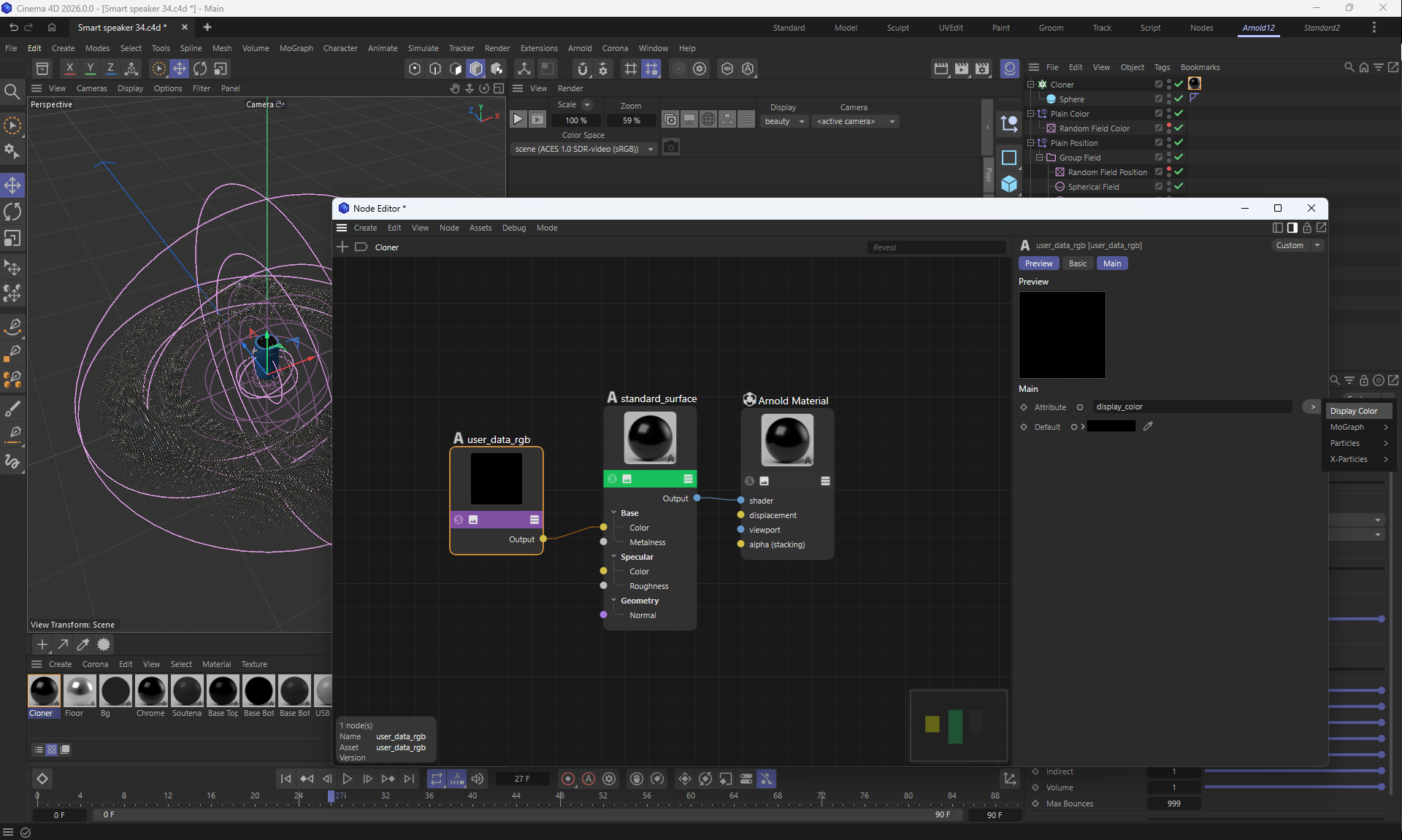
Task: Toggle the Random Field Color enable checkmark
Action: click(x=1179, y=128)
